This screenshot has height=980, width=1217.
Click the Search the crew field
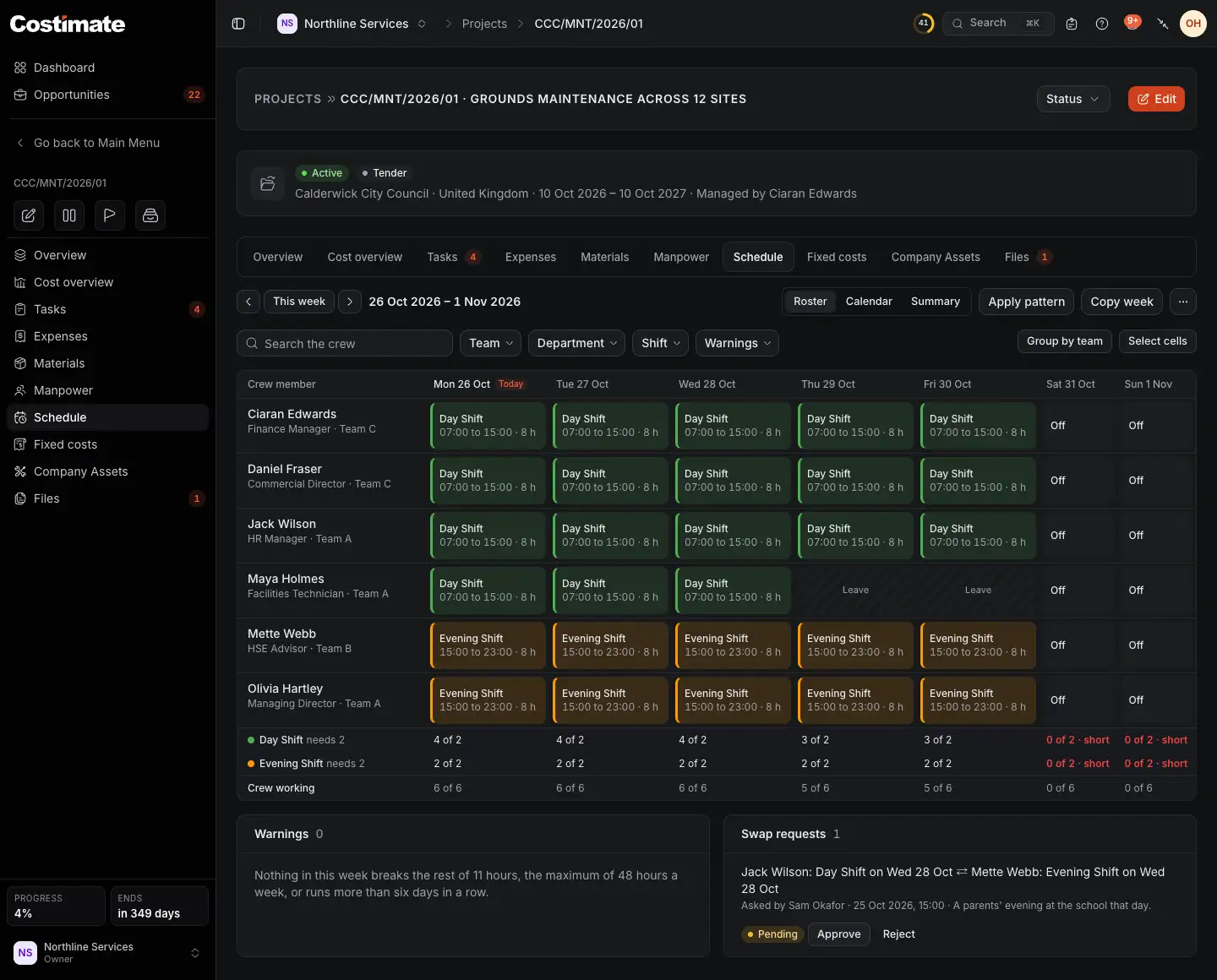coord(345,343)
